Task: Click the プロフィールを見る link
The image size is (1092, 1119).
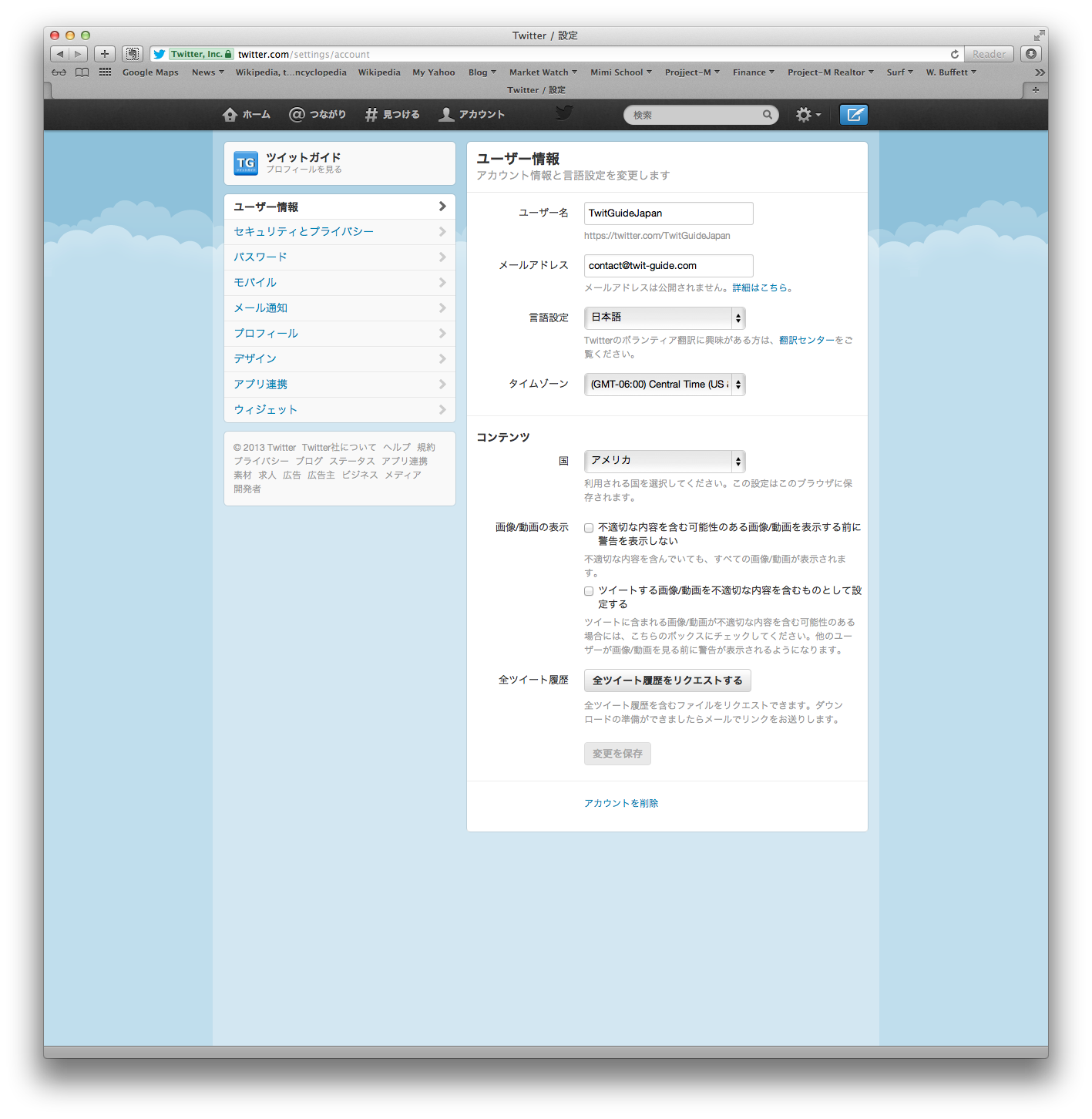Action: tap(304, 170)
